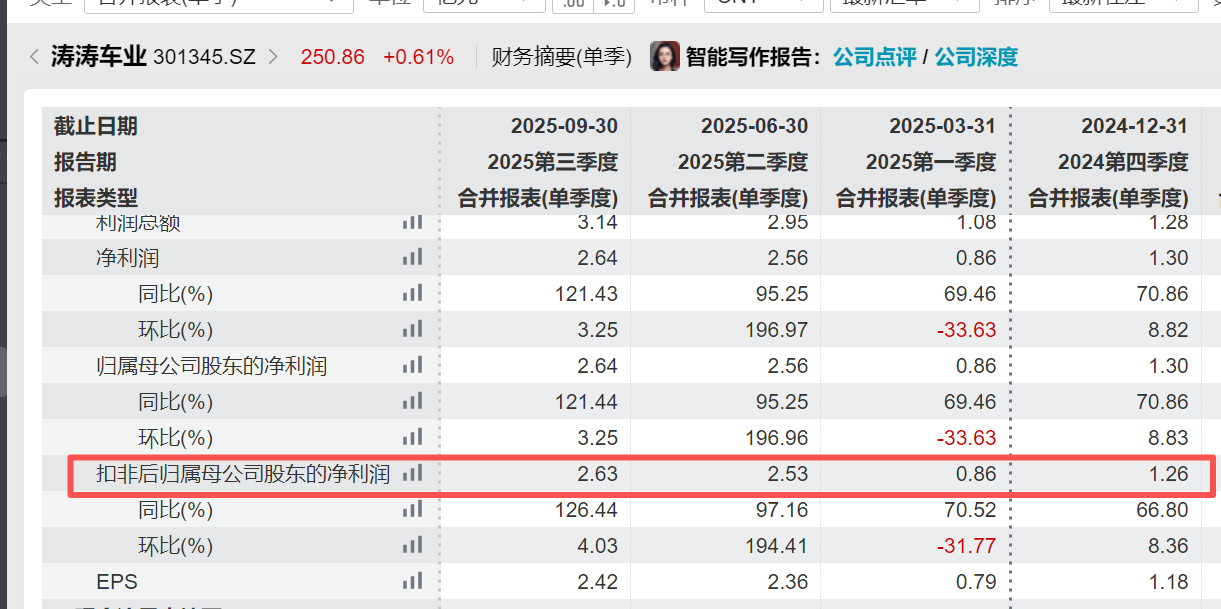
Task: Open chart icon for 净利润 row
Action: [412, 258]
